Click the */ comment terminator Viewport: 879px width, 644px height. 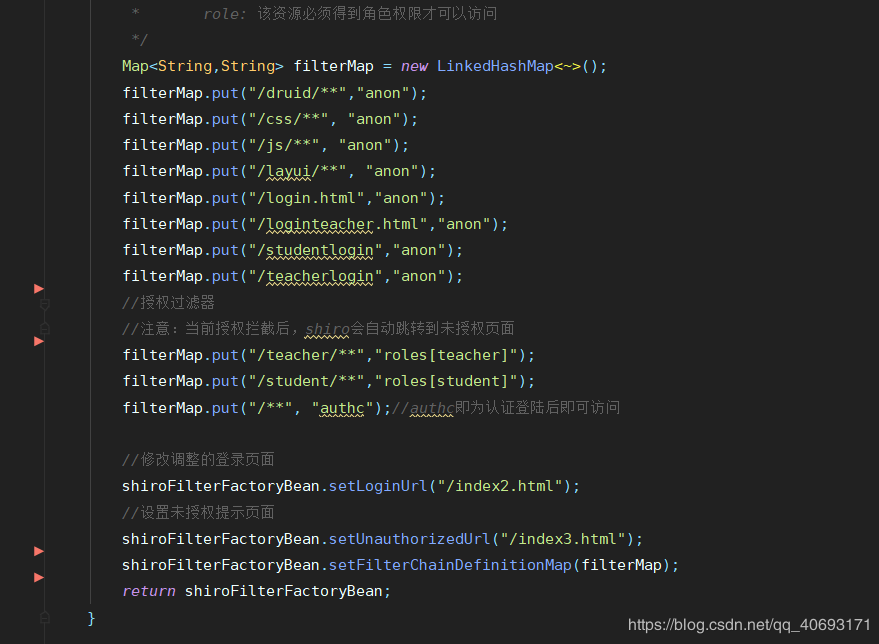click(x=140, y=40)
